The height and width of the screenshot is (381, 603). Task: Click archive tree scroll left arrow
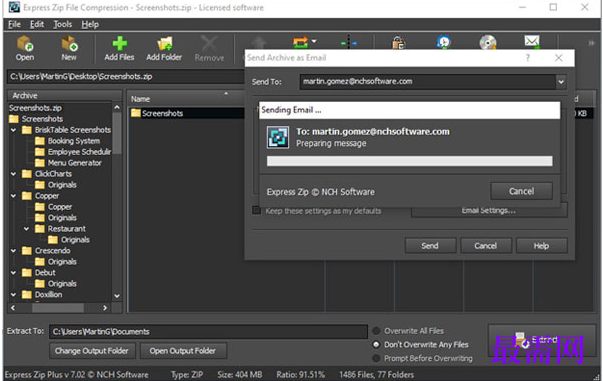point(13,308)
